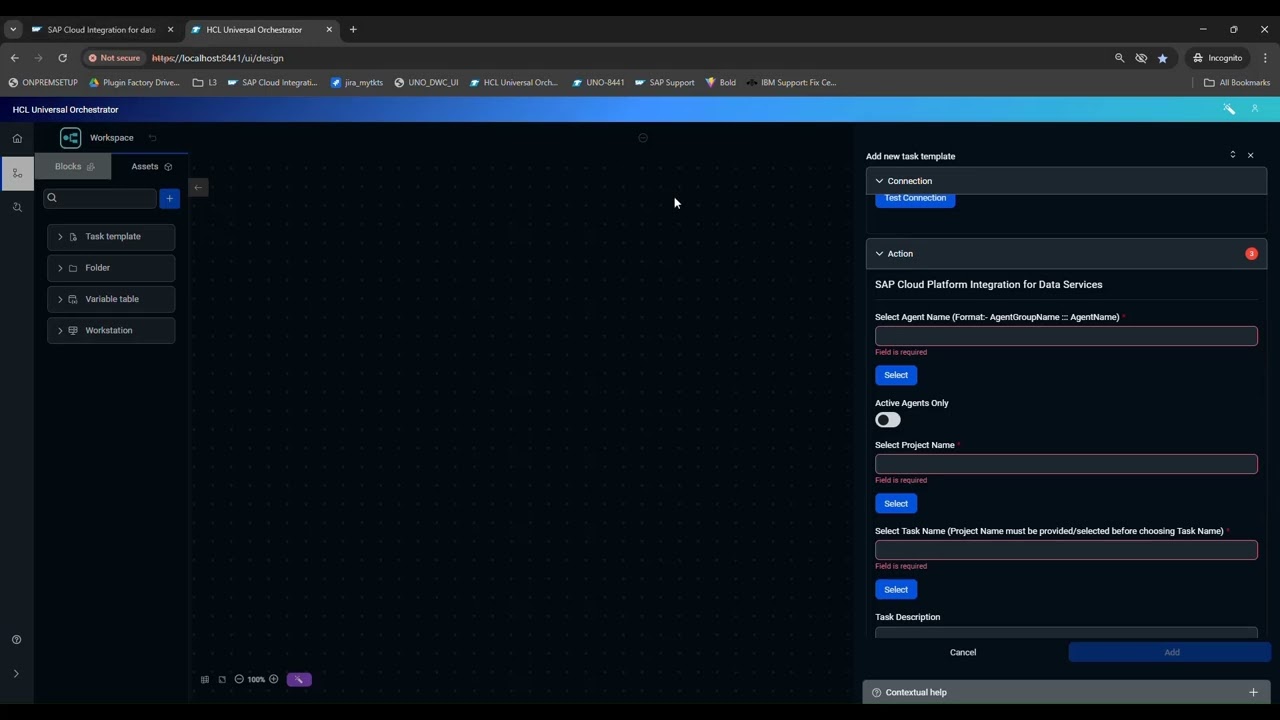Click the Workspace logo icon

tap(70, 138)
